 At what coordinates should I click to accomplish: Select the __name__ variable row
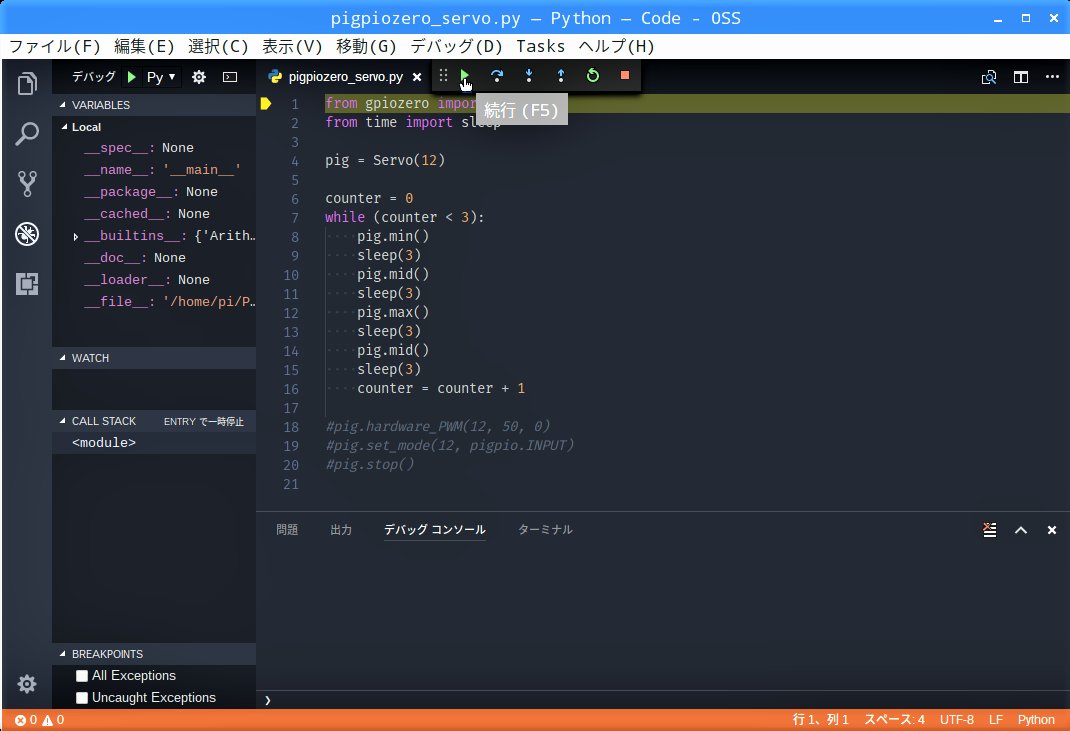(x=154, y=170)
